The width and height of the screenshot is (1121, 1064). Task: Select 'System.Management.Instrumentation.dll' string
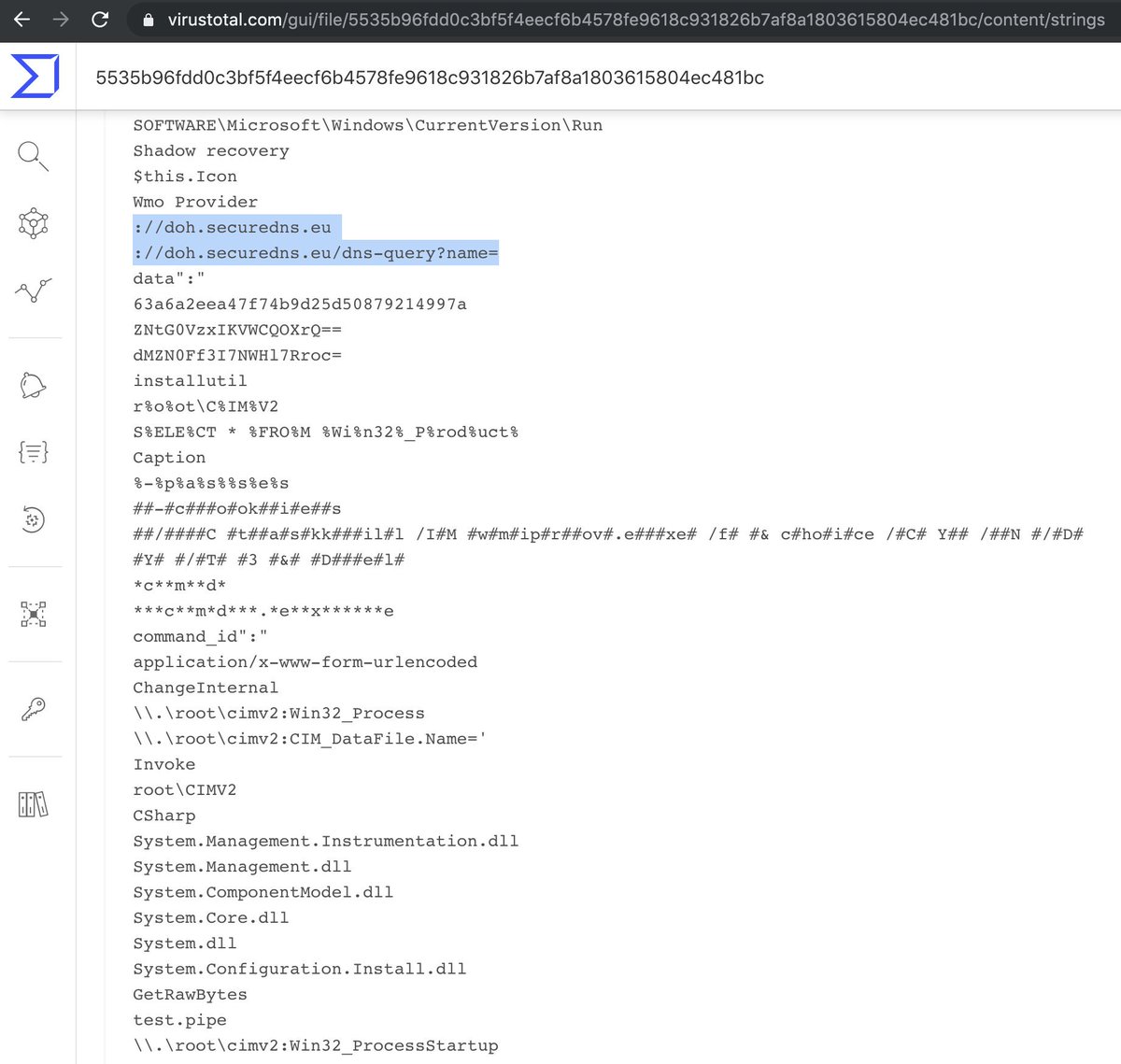click(326, 841)
